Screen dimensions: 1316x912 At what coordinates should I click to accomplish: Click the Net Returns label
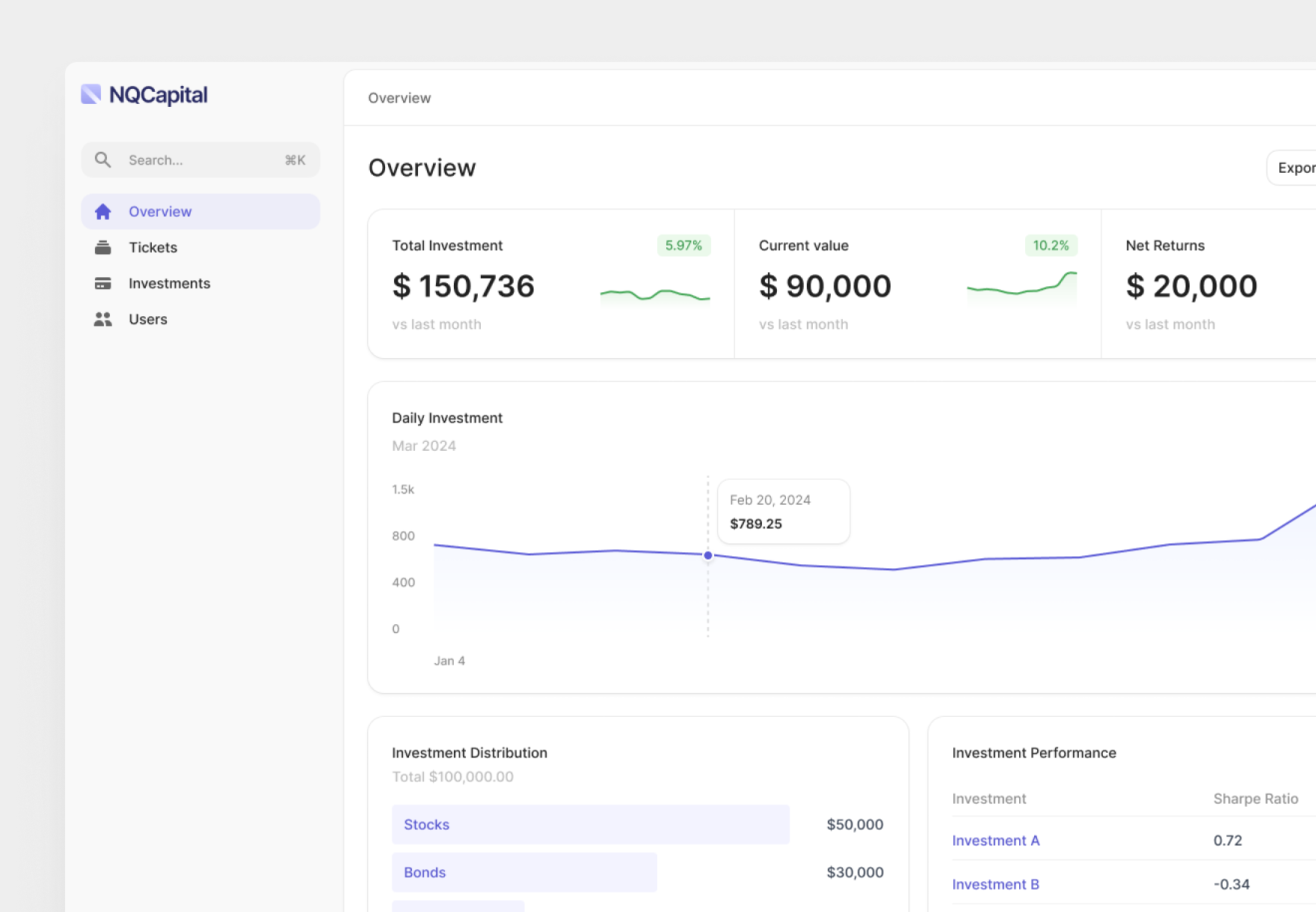[x=1165, y=245]
